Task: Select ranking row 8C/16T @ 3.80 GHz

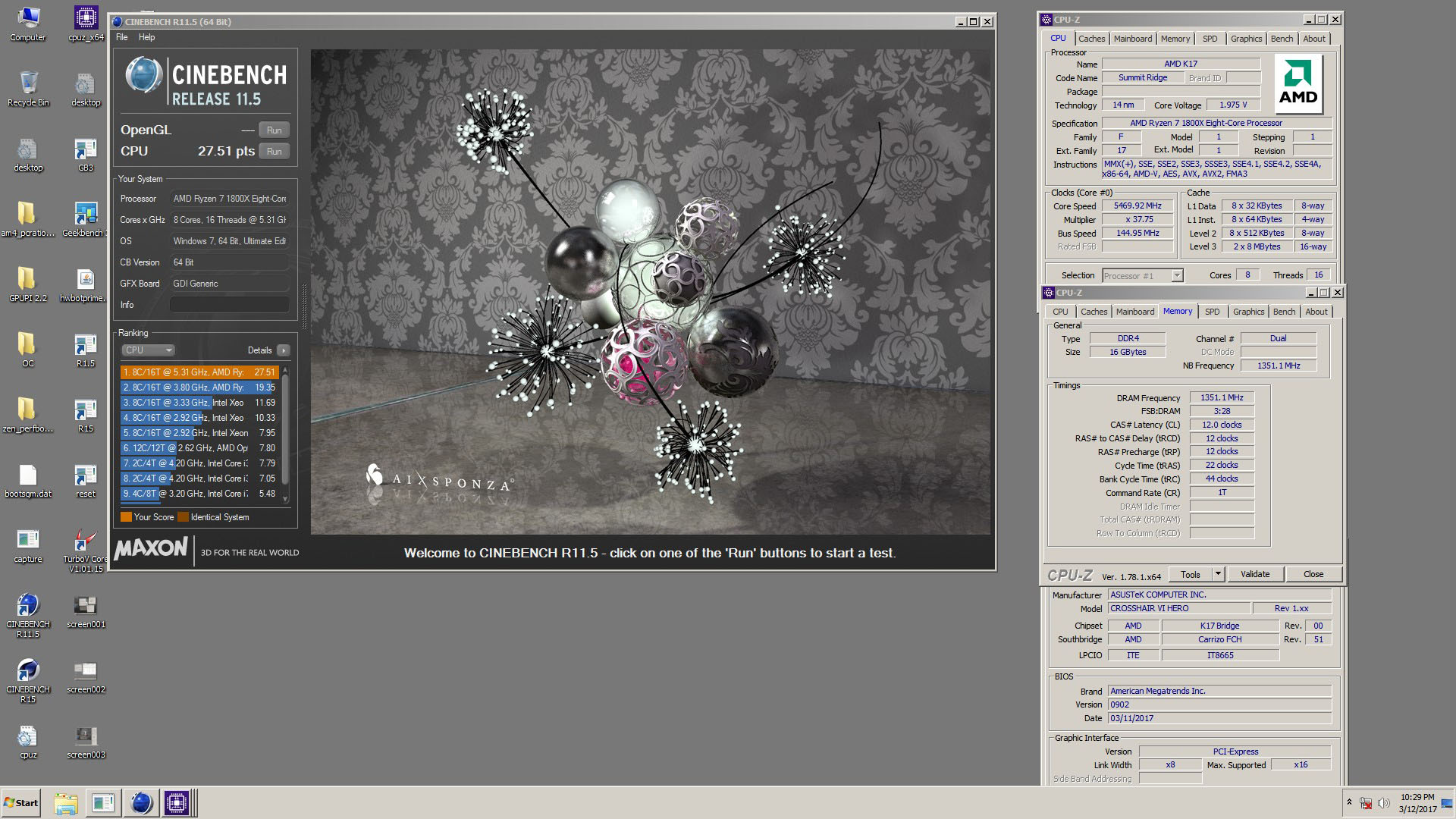Action: coord(199,388)
